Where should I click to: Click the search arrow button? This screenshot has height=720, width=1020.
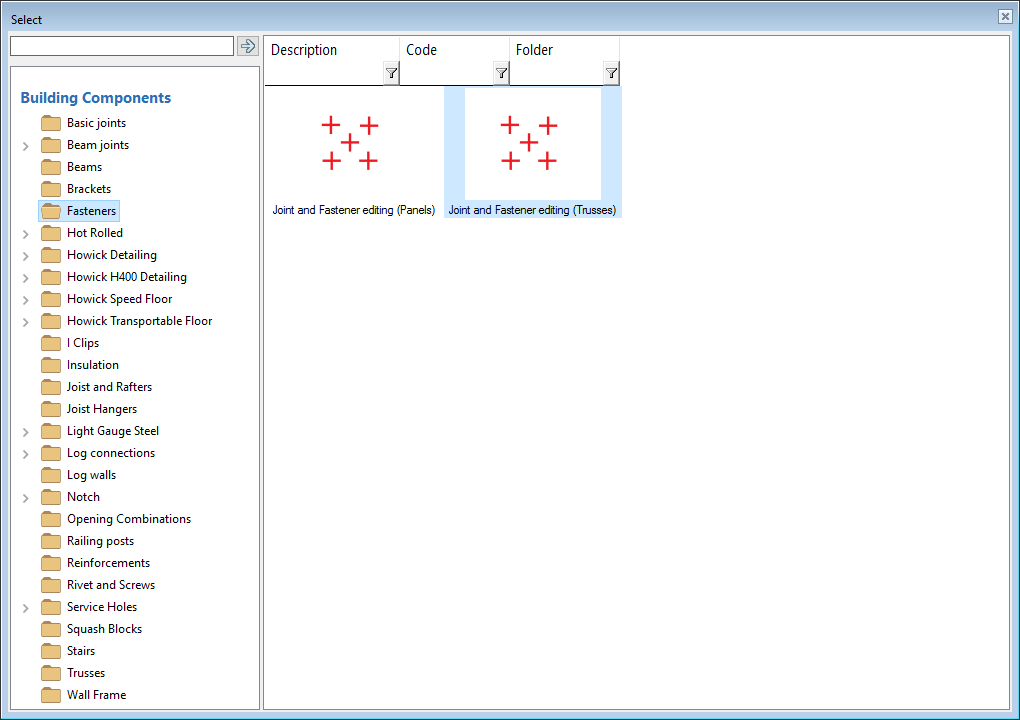coord(247,46)
